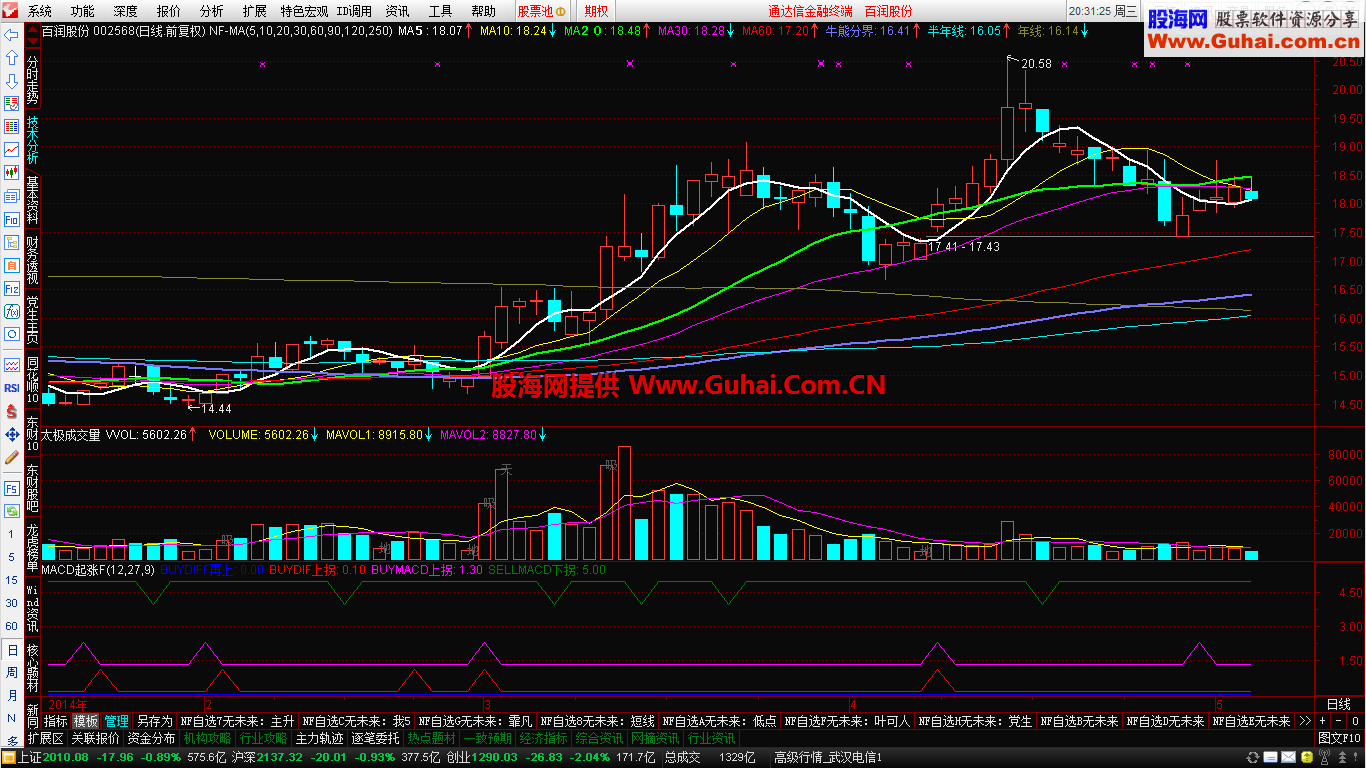Select template NF自选A无未来: 低点
Screen dimensions: 1366x768
(719, 721)
